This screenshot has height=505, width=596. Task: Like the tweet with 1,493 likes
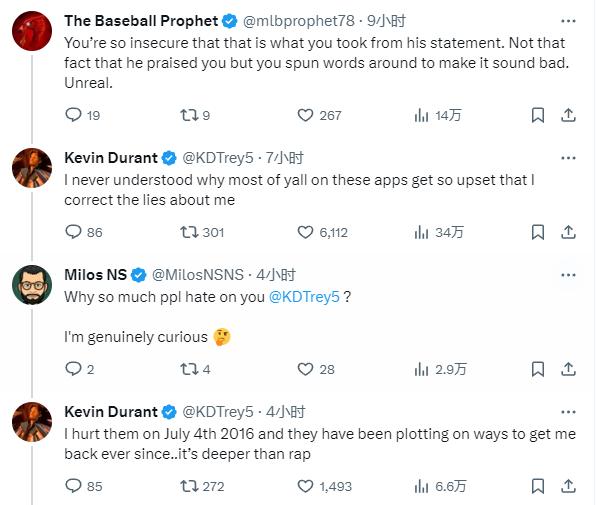305,486
